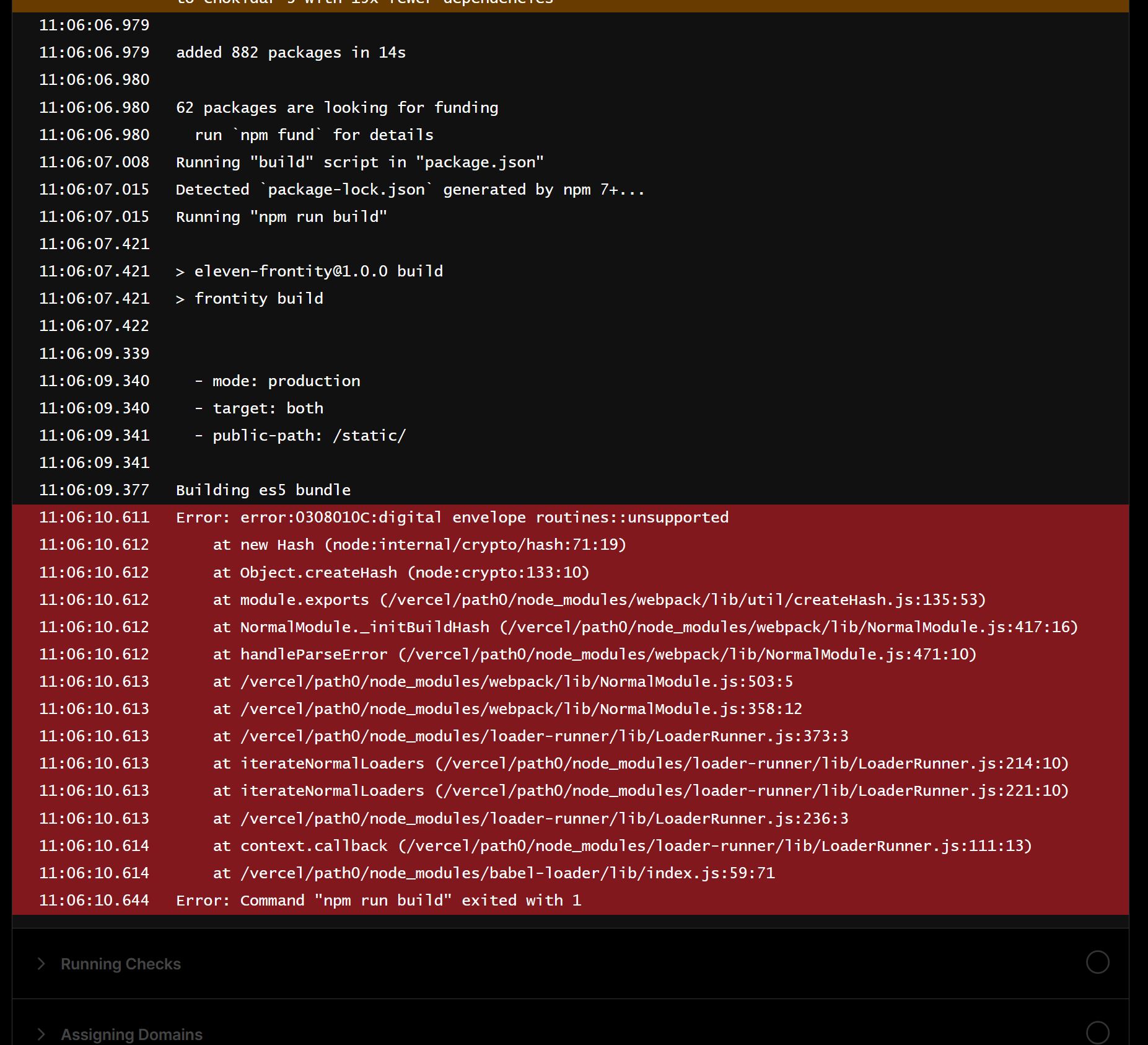Select the Running Checks section header
Viewport: 1148px width, 1045px height.
(x=120, y=963)
